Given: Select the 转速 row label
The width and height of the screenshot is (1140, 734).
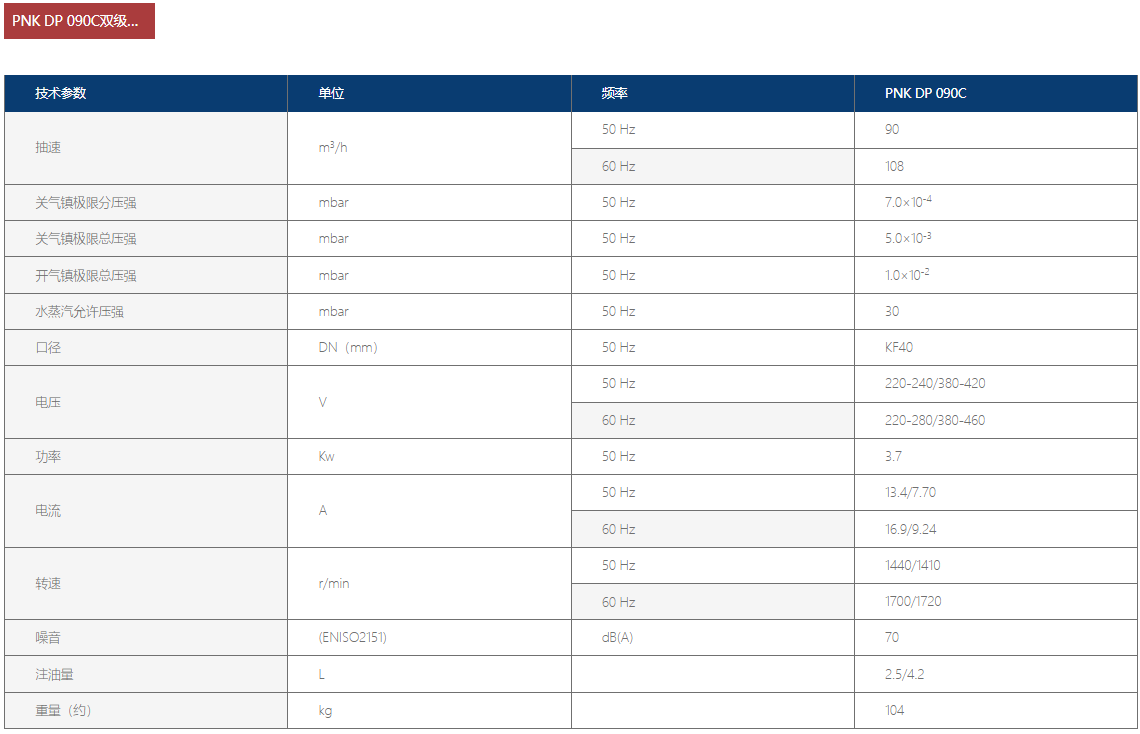Looking at the screenshot, I should pos(48,583).
